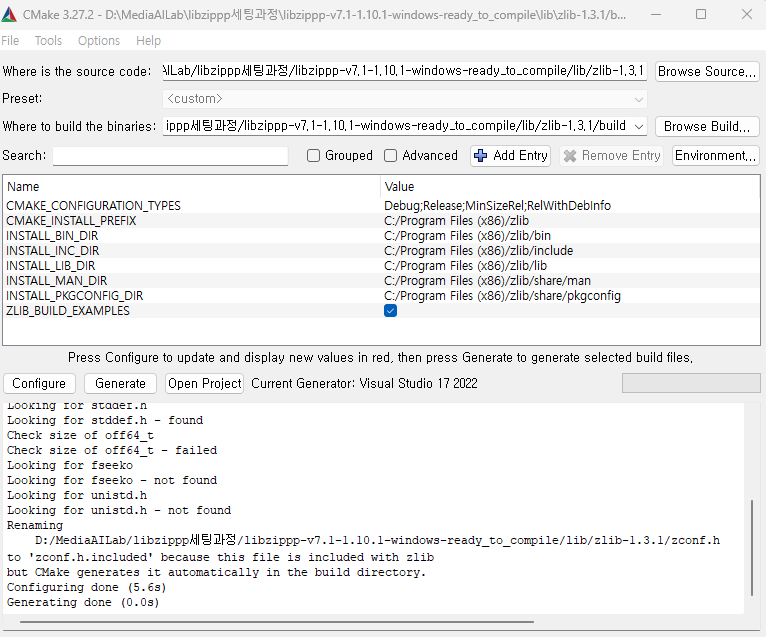766x637 pixels.
Task: Click the Configure button
Action: coord(39,383)
